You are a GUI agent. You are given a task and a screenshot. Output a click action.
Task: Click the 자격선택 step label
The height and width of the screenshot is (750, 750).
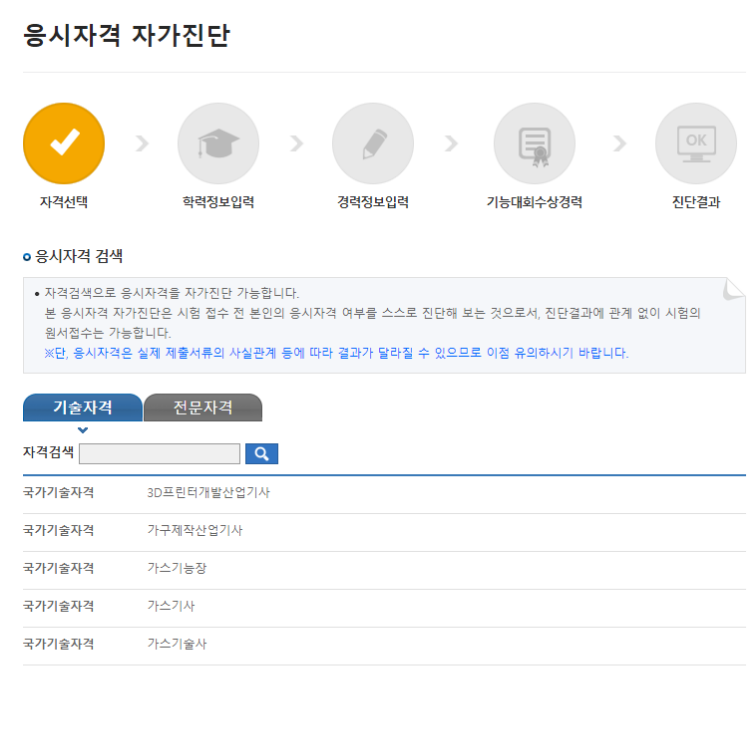click(x=64, y=202)
